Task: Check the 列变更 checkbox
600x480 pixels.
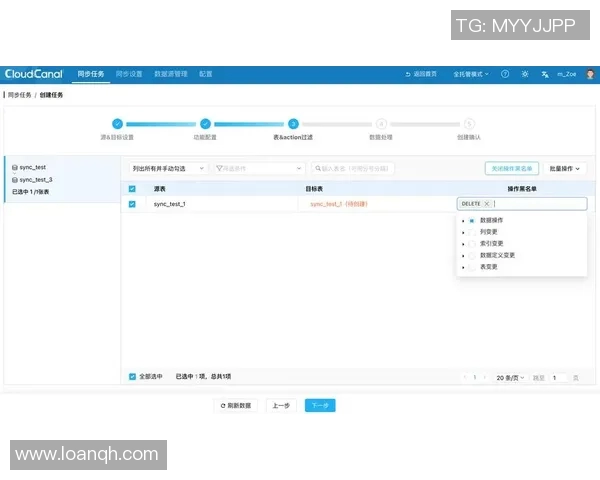Action: click(472, 232)
